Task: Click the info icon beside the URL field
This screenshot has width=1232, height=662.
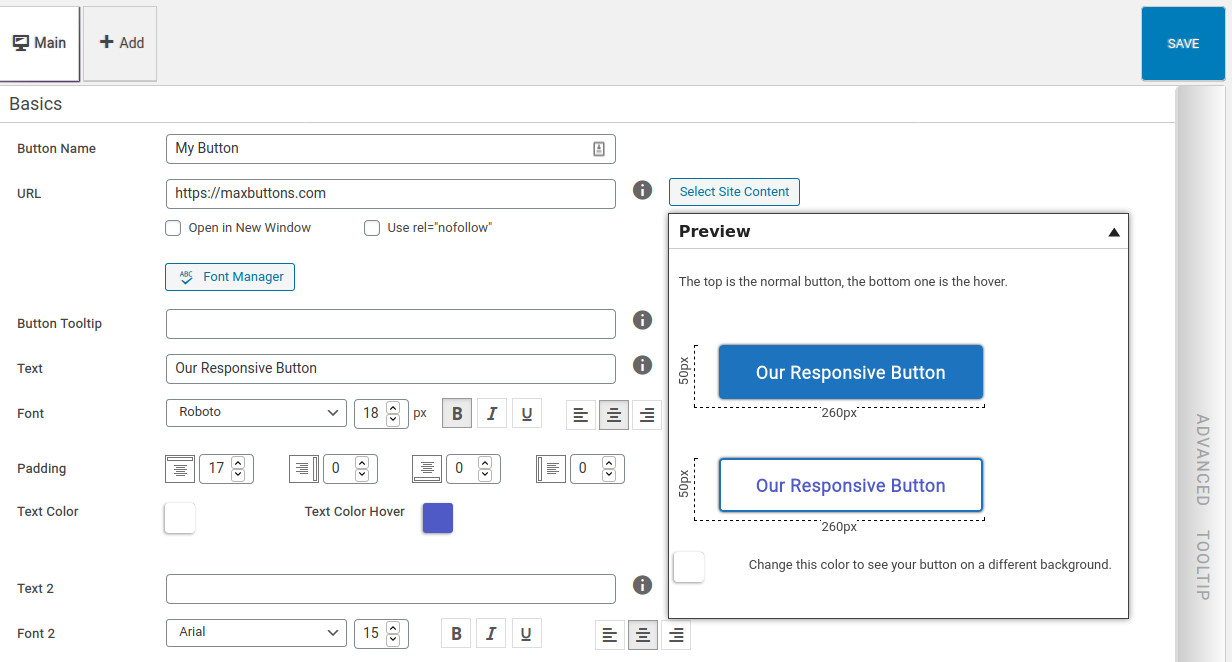Action: [642, 190]
